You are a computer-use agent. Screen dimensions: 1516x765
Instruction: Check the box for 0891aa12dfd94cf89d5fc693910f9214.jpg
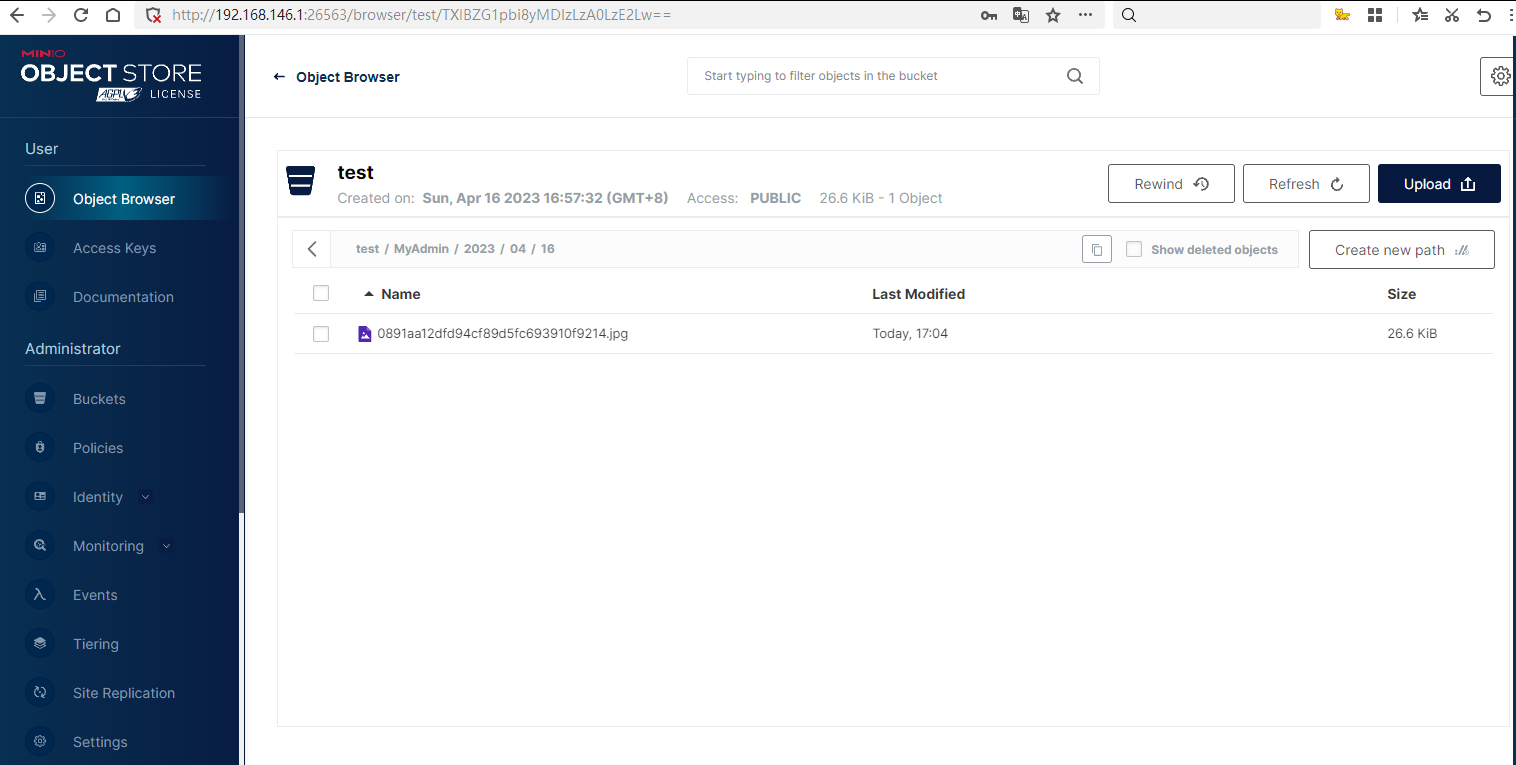coord(321,334)
